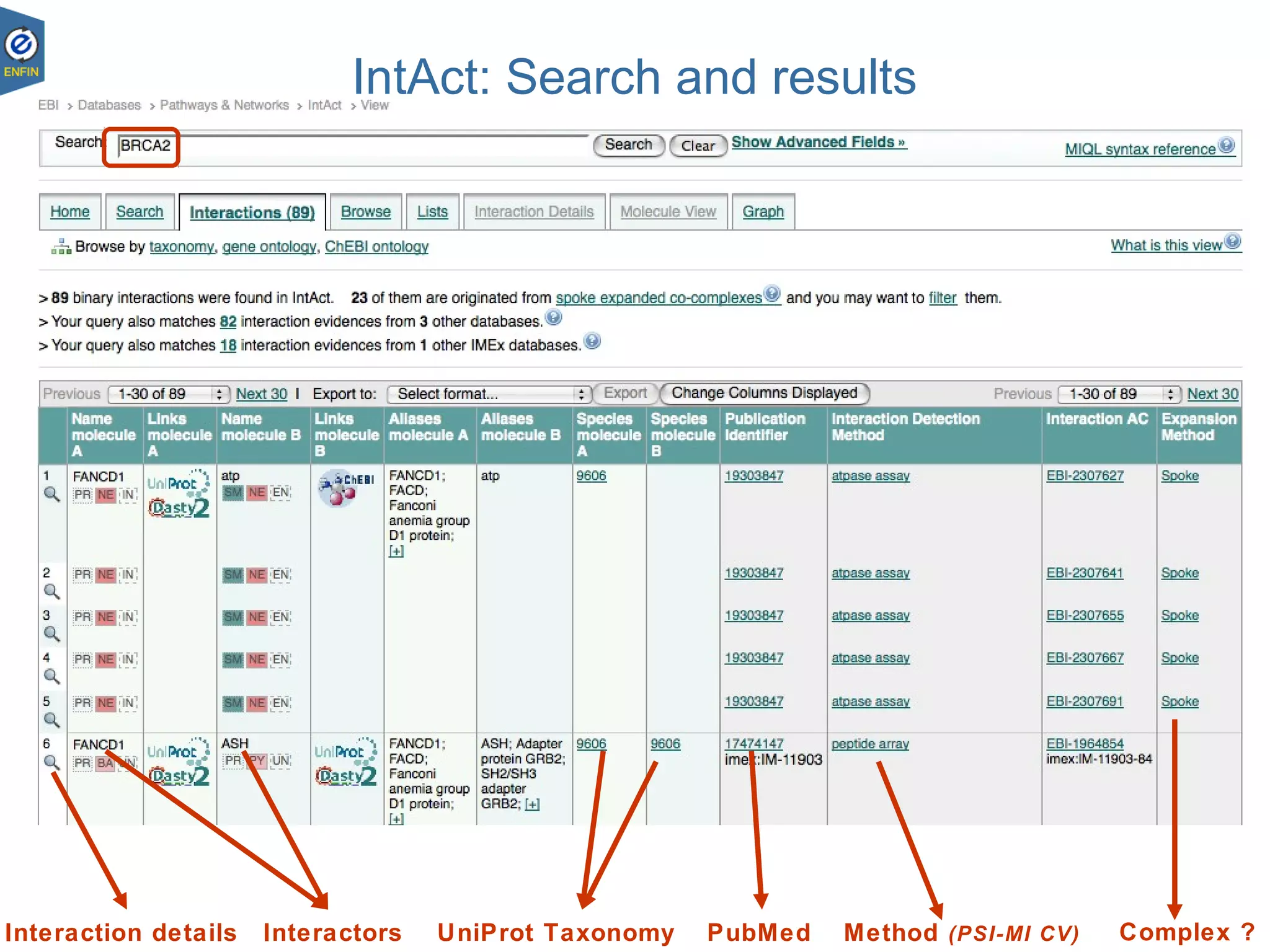Click the BRCA2 search input field

(x=347, y=146)
